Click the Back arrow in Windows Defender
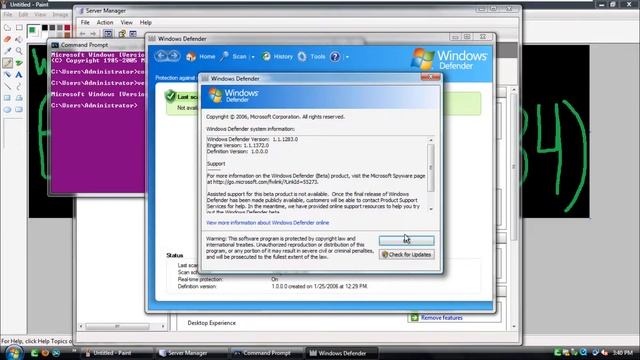Screen dimensions: 640x360 click(161, 56)
